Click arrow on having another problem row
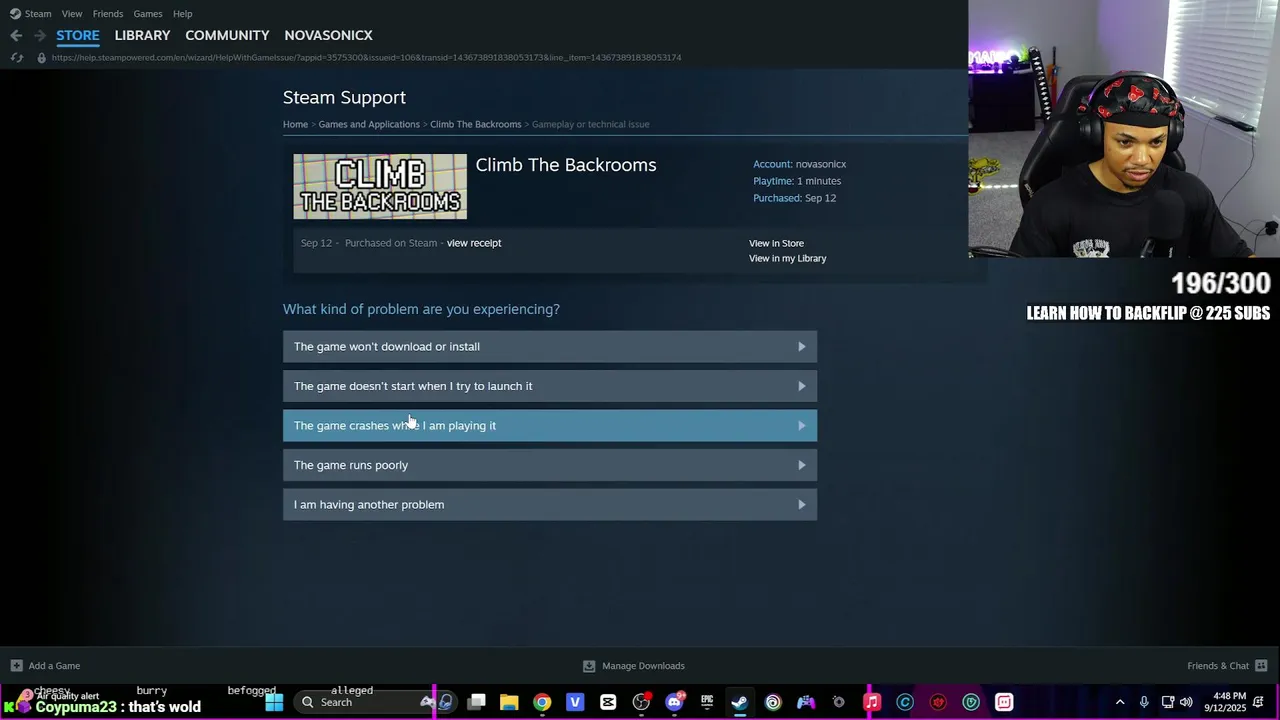Screen dimensions: 1280x720 pyautogui.click(x=802, y=504)
